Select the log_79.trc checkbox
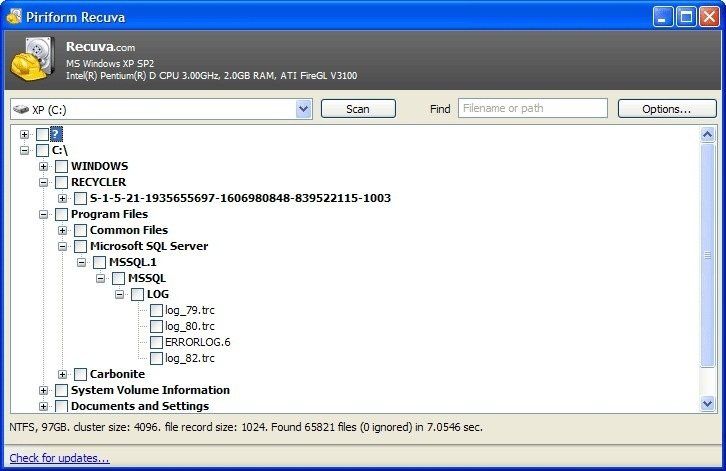The image size is (726, 471). pos(156,310)
